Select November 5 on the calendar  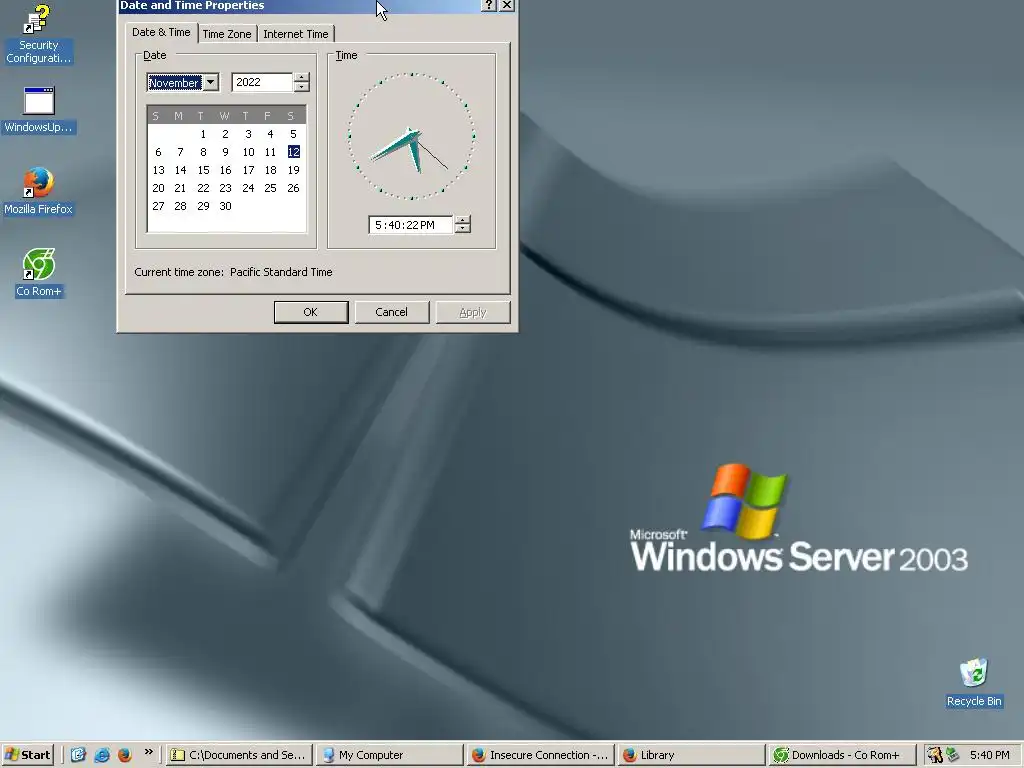293,134
